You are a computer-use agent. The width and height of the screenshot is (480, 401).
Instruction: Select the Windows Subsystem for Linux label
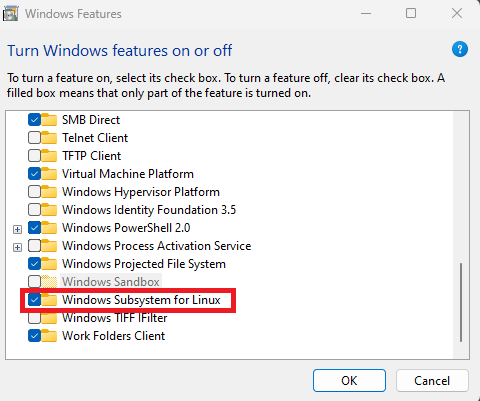(141, 300)
